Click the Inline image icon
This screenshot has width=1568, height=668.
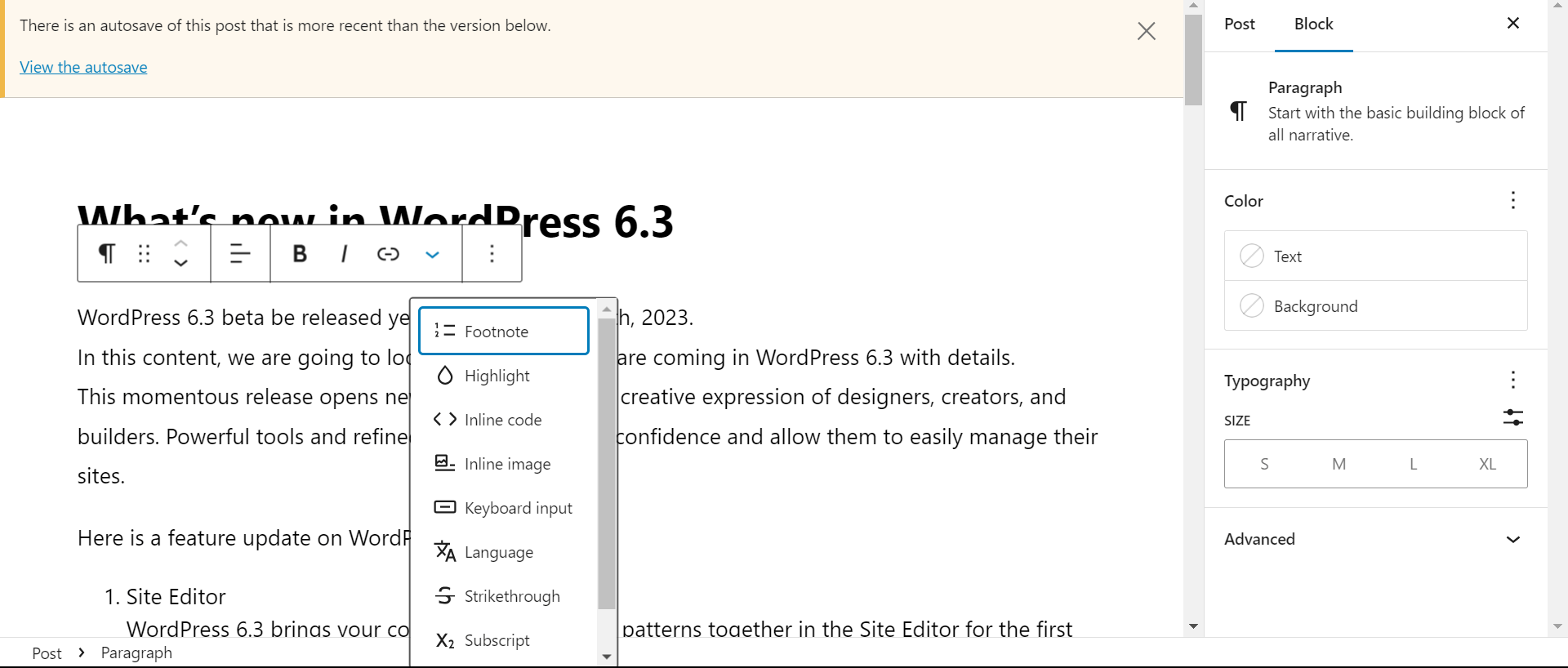[x=444, y=463]
